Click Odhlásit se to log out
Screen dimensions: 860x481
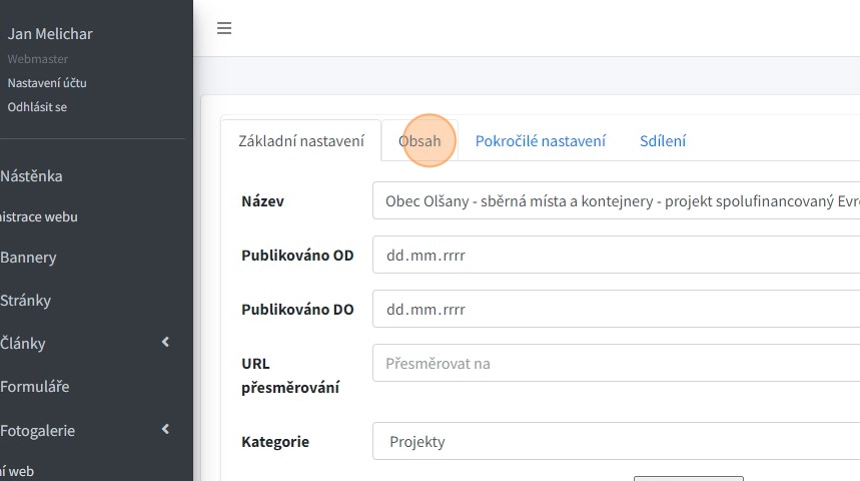[x=37, y=107]
